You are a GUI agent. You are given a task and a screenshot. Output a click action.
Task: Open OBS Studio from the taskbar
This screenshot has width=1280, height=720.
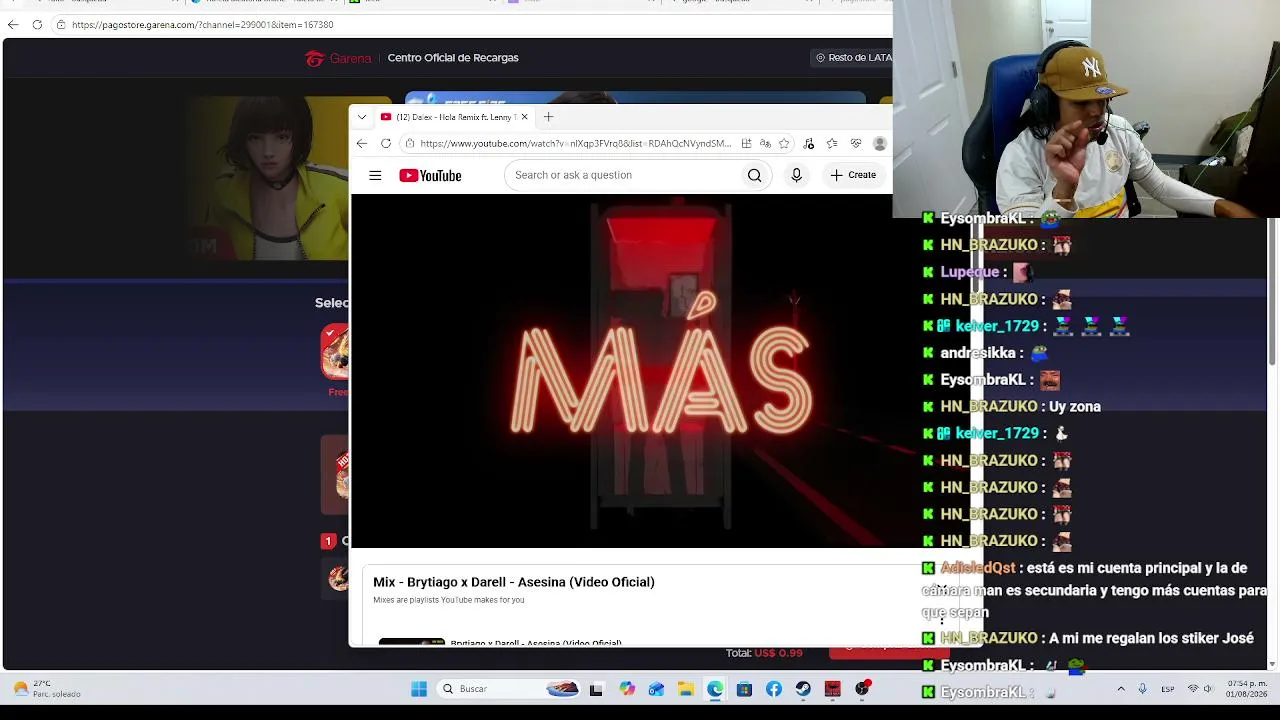(862, 689)
